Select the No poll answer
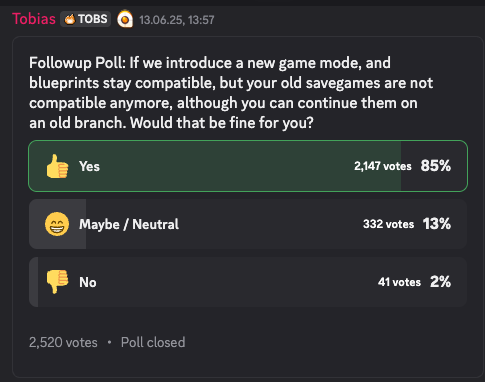The image size is (485, 382). [x=248, y=282]
